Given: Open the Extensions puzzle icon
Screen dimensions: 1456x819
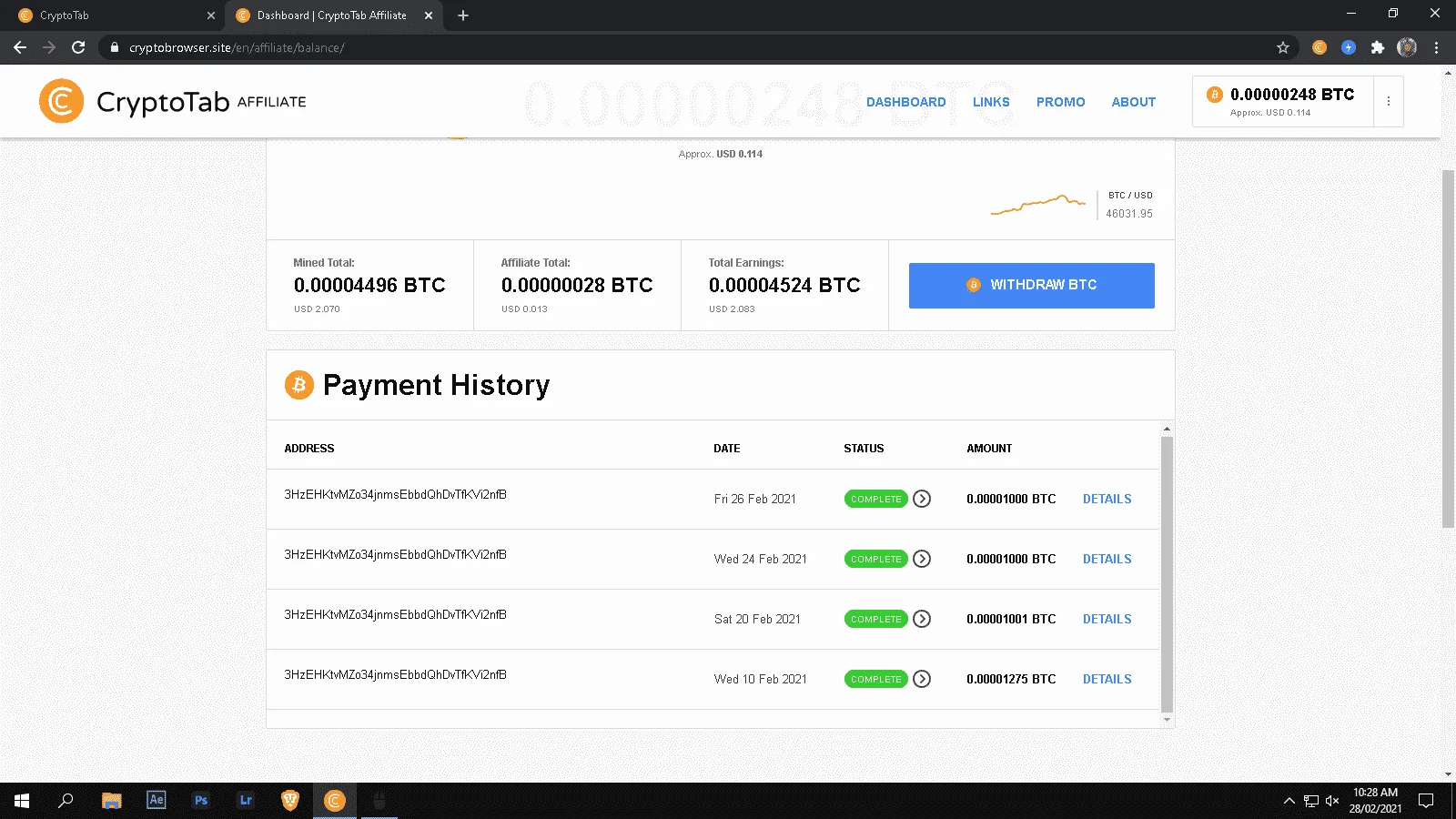Looking at the screenshot, I should tap(1378, 47).
